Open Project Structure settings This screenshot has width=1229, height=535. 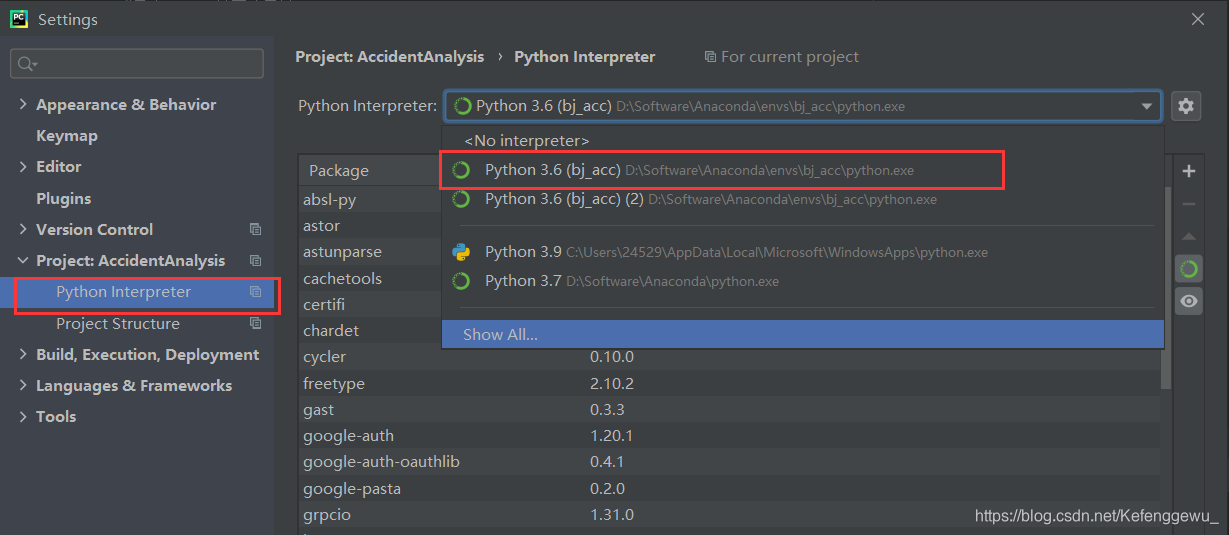pos(118,323)
